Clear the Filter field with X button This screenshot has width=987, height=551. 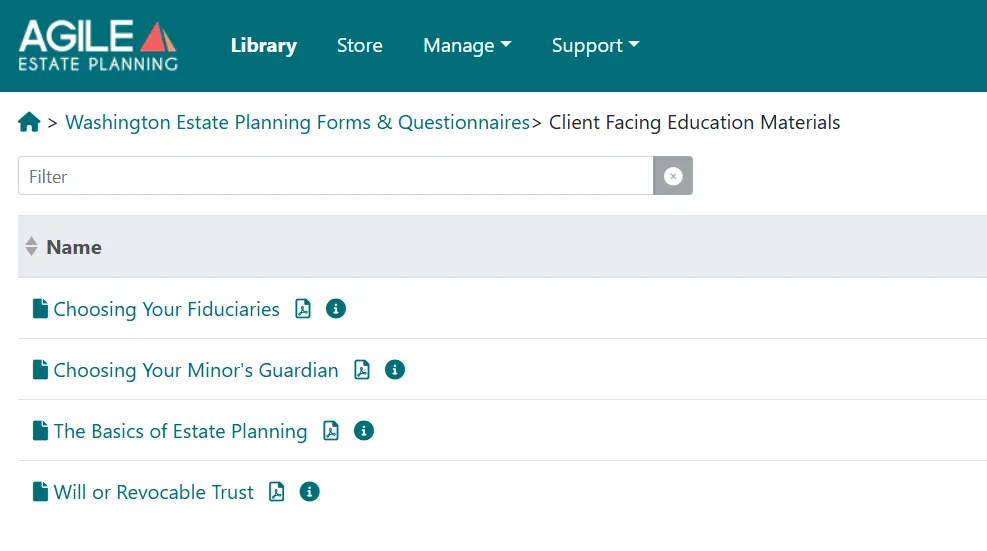point(673,176)
